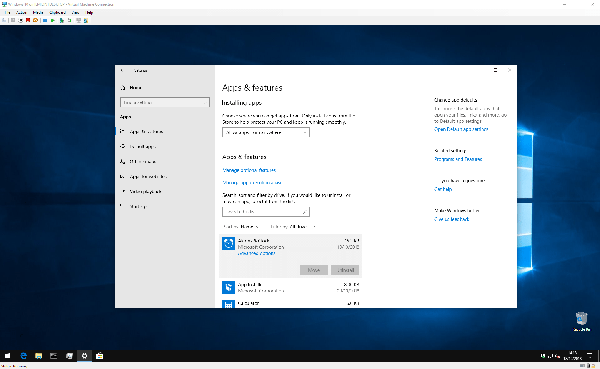Click the Revert toolbar icon
The image size is (600, 369).
coord(70,20)
